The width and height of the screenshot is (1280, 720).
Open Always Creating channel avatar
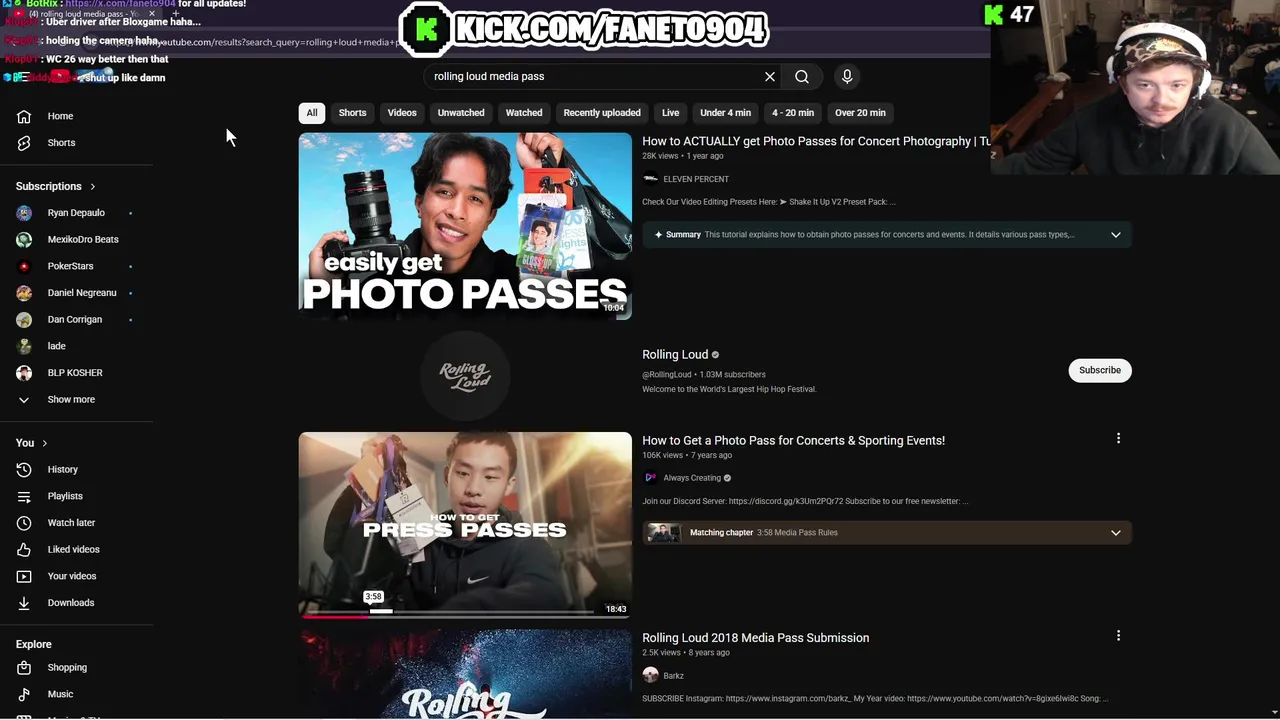point(651,478)
